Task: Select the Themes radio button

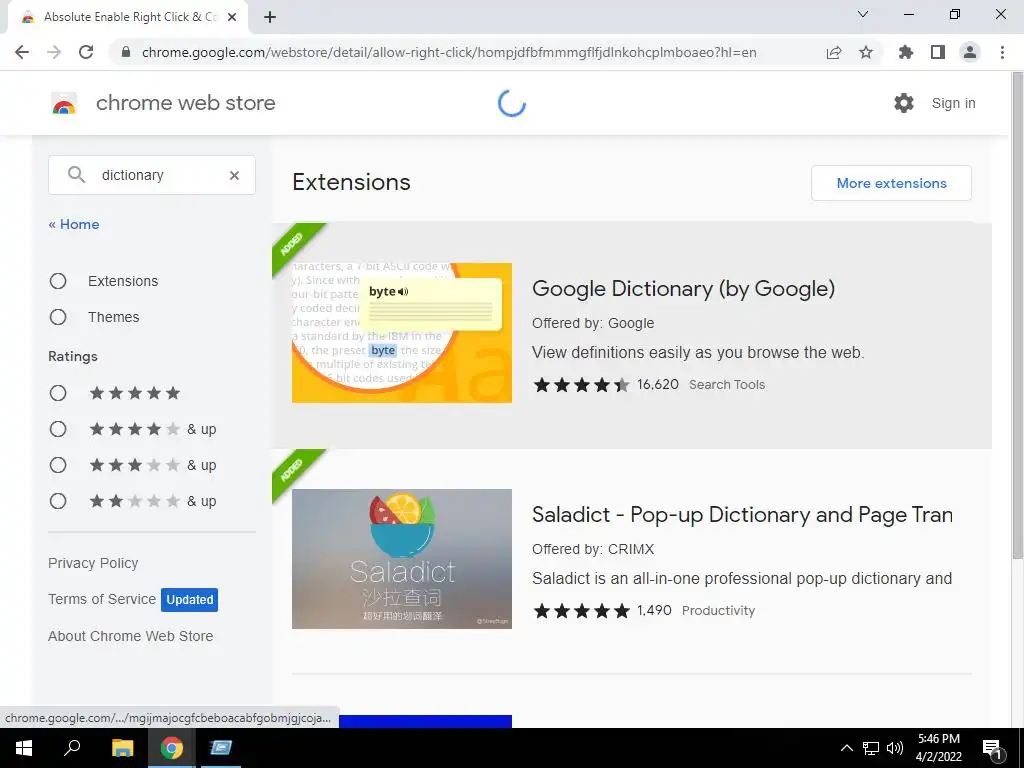Action: 58,317
